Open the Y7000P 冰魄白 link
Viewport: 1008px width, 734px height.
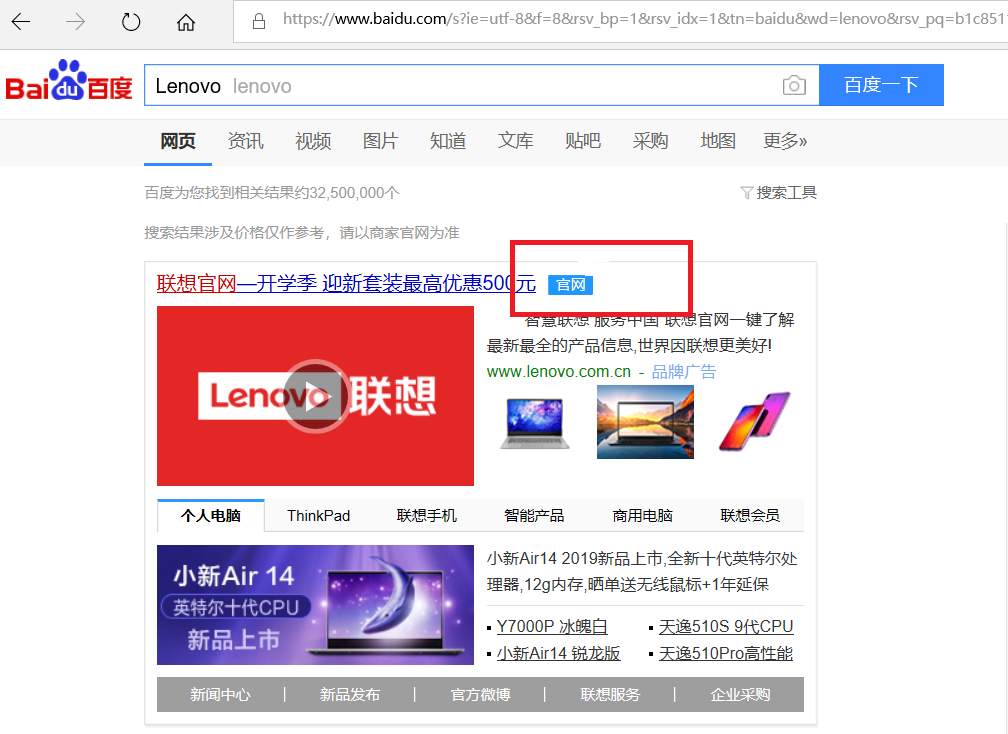[552, 627]
